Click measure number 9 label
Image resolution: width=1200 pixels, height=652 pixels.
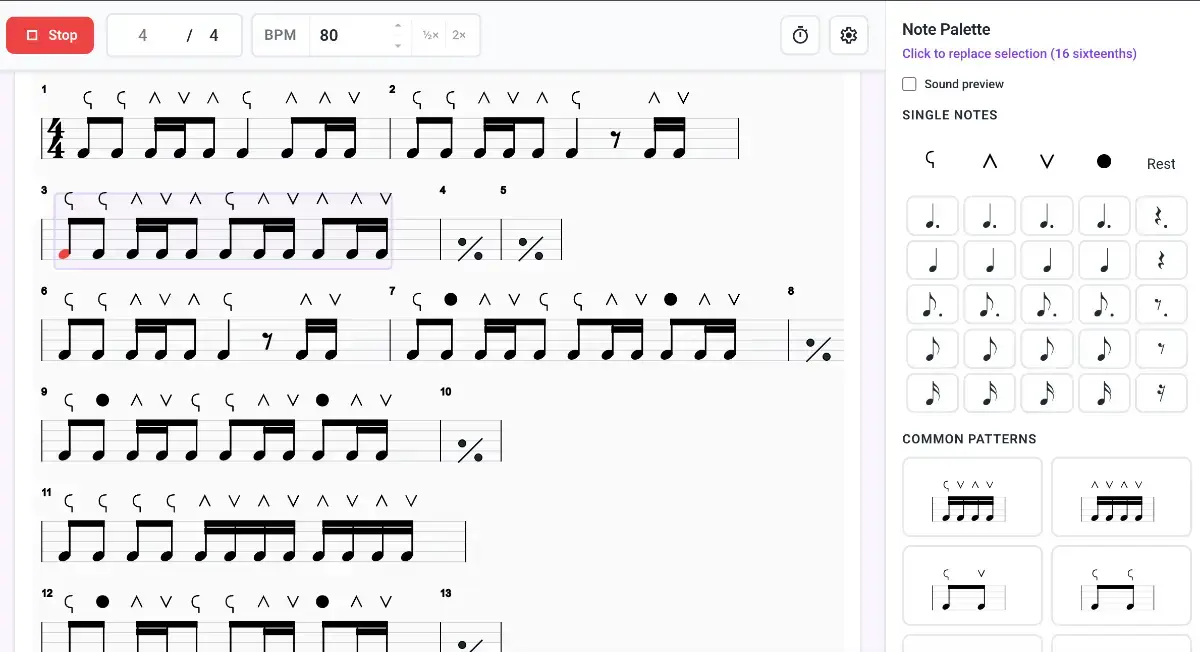44,392
